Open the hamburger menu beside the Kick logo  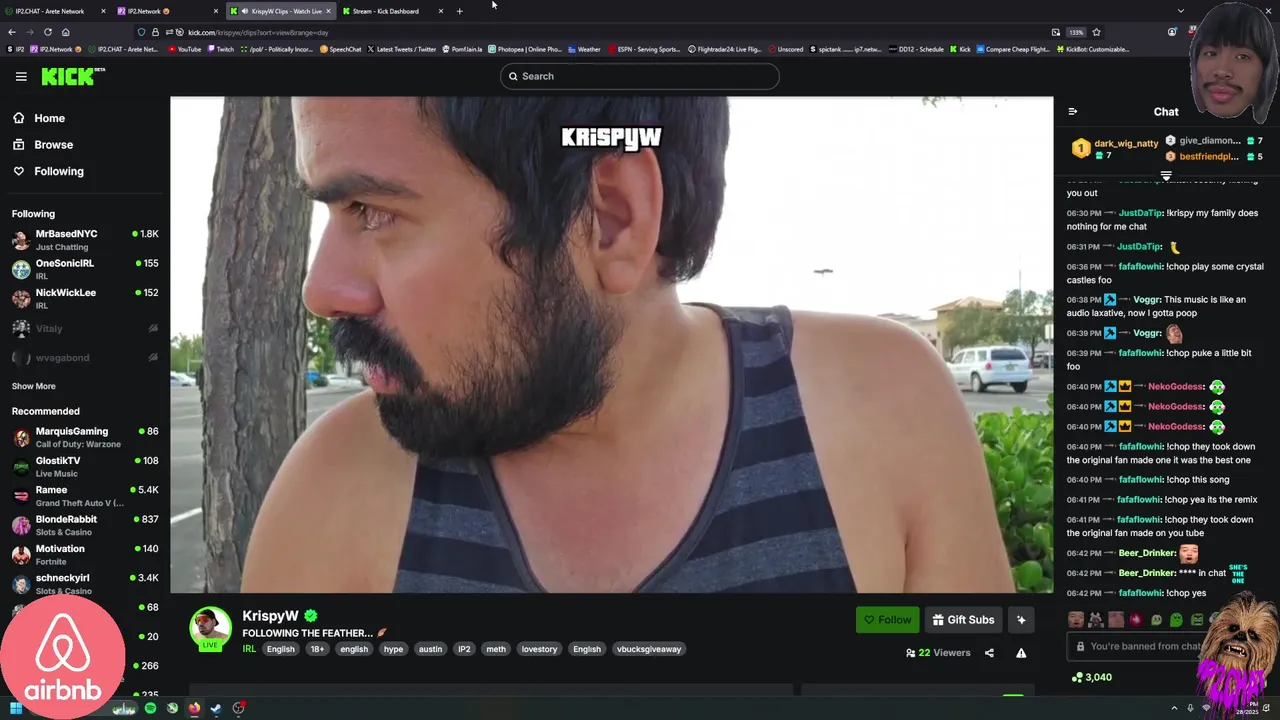point(21,76)
